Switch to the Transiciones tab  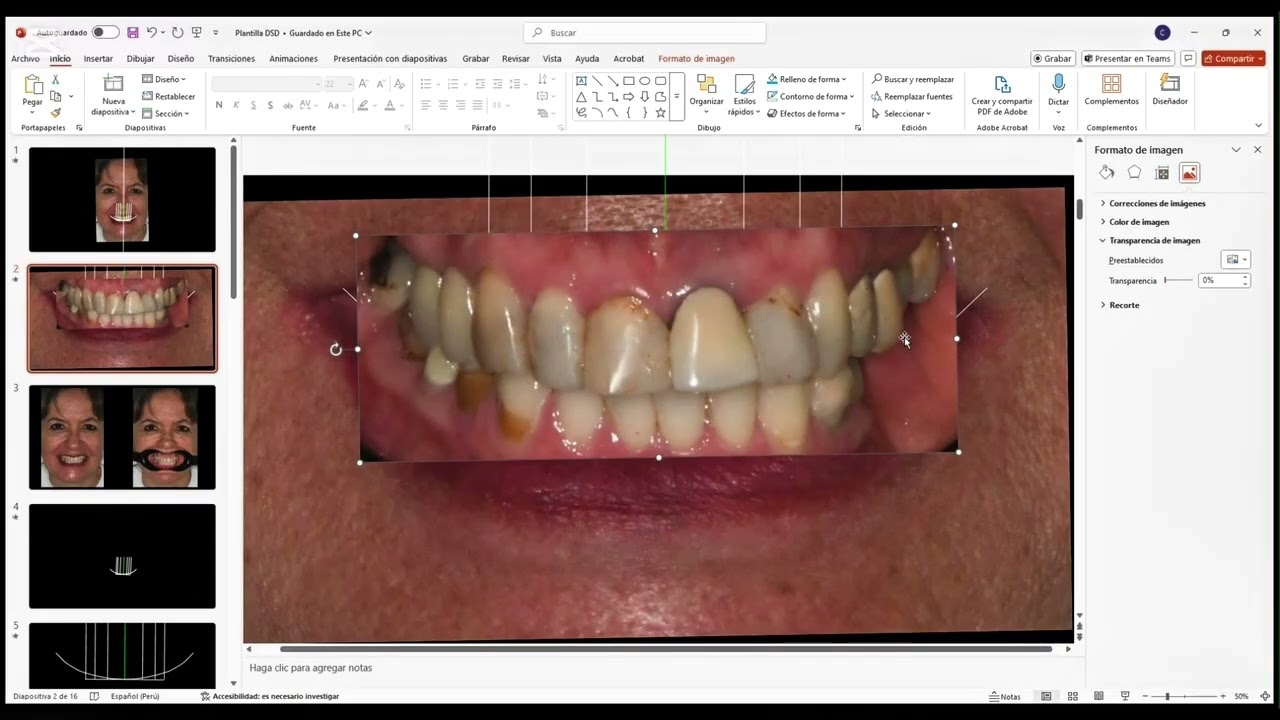coord(231,58)
